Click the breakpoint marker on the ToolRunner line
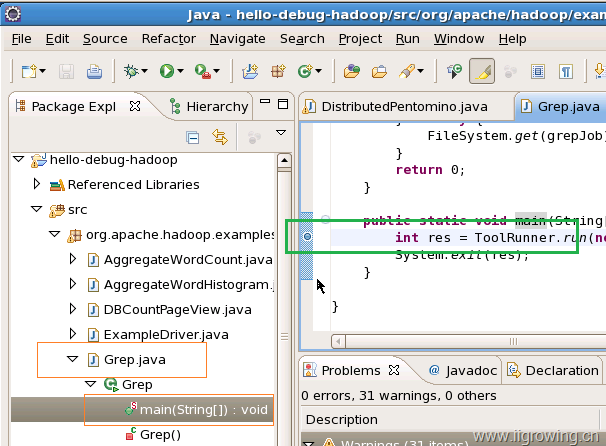 [x=307, y=236]
